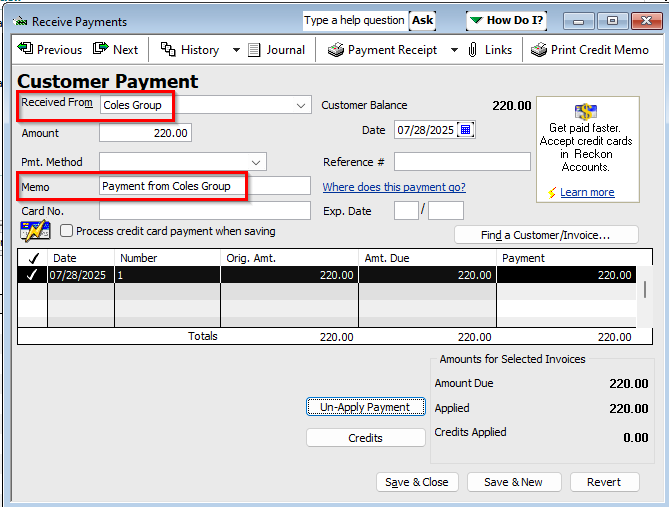Open transaction History

coord(189,50)
